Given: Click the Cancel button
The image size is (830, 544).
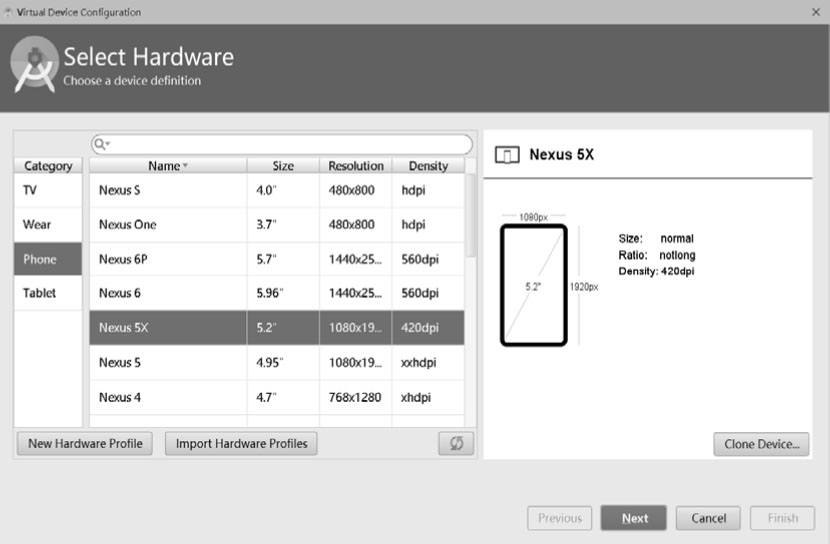Looking at the screenshot, I should (708, 518).
